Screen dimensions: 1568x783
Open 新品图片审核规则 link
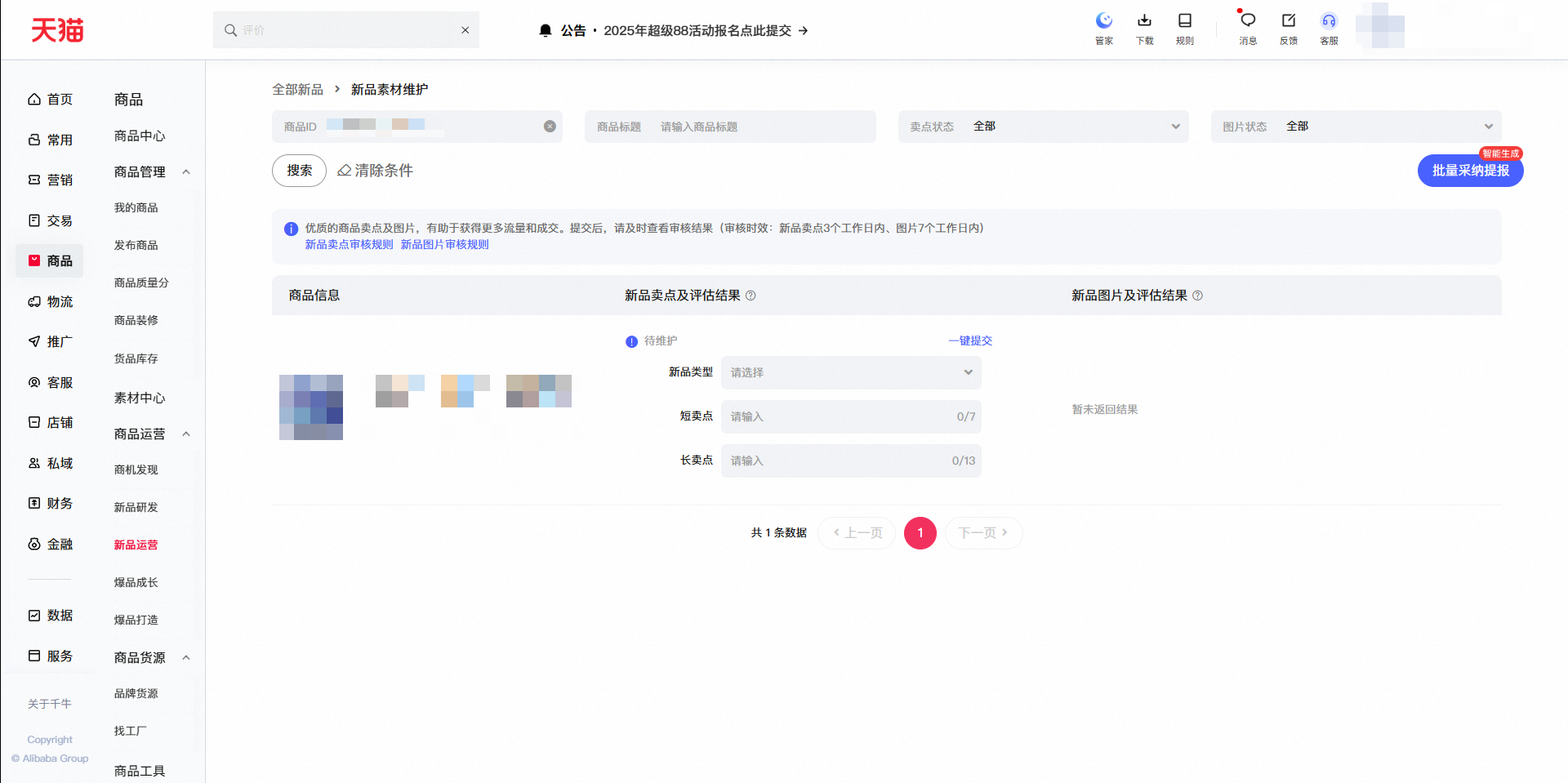pos(444,244)
